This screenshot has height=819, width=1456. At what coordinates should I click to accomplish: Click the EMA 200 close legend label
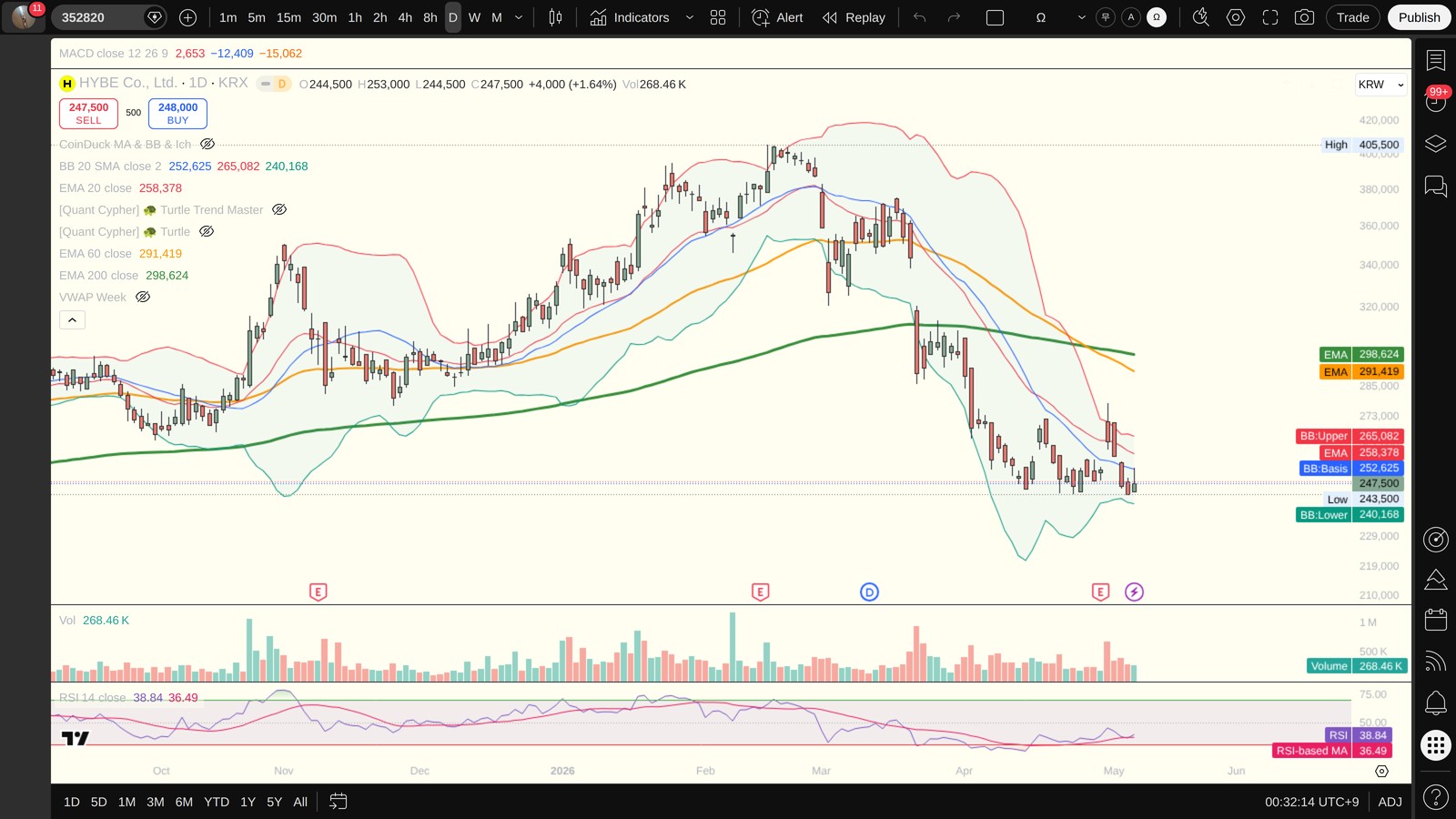[x=98, y=275]
